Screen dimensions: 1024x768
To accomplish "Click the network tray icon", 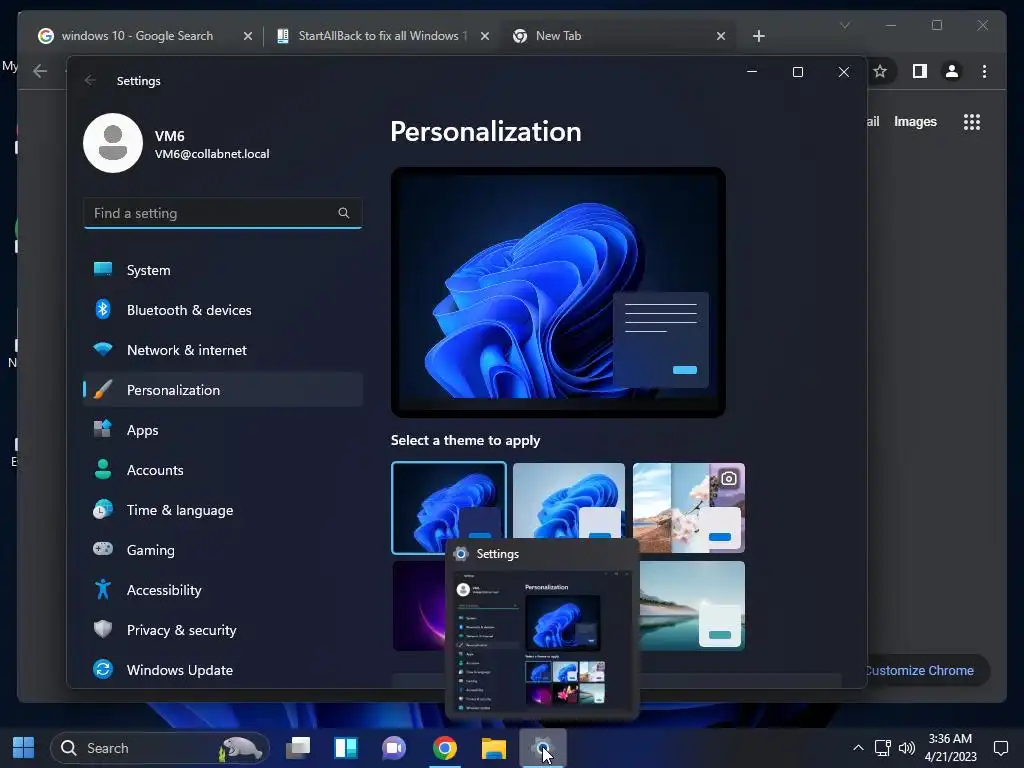I will pyautogui.click(x=882, y=748).
